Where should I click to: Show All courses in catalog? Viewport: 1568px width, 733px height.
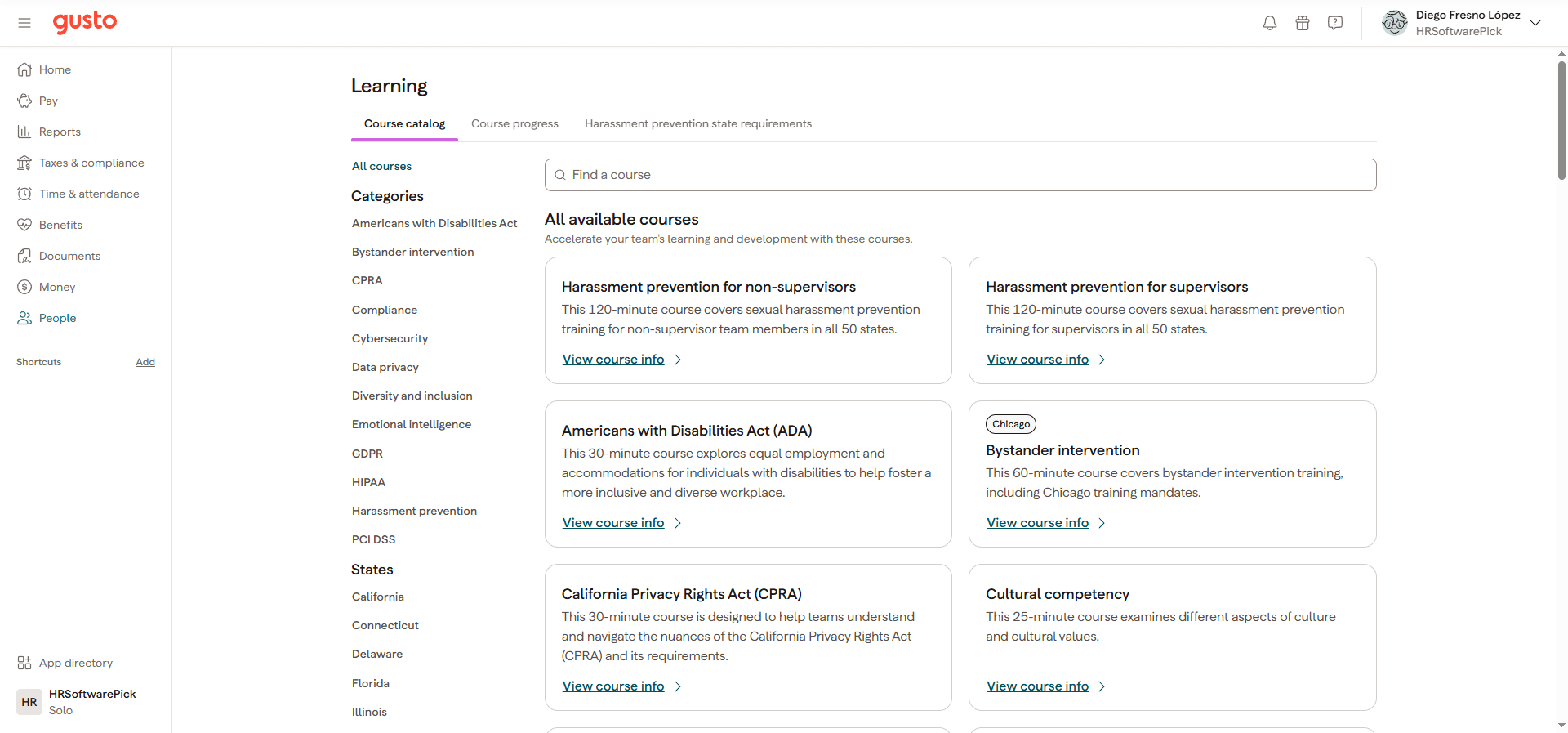pos(381,166)
